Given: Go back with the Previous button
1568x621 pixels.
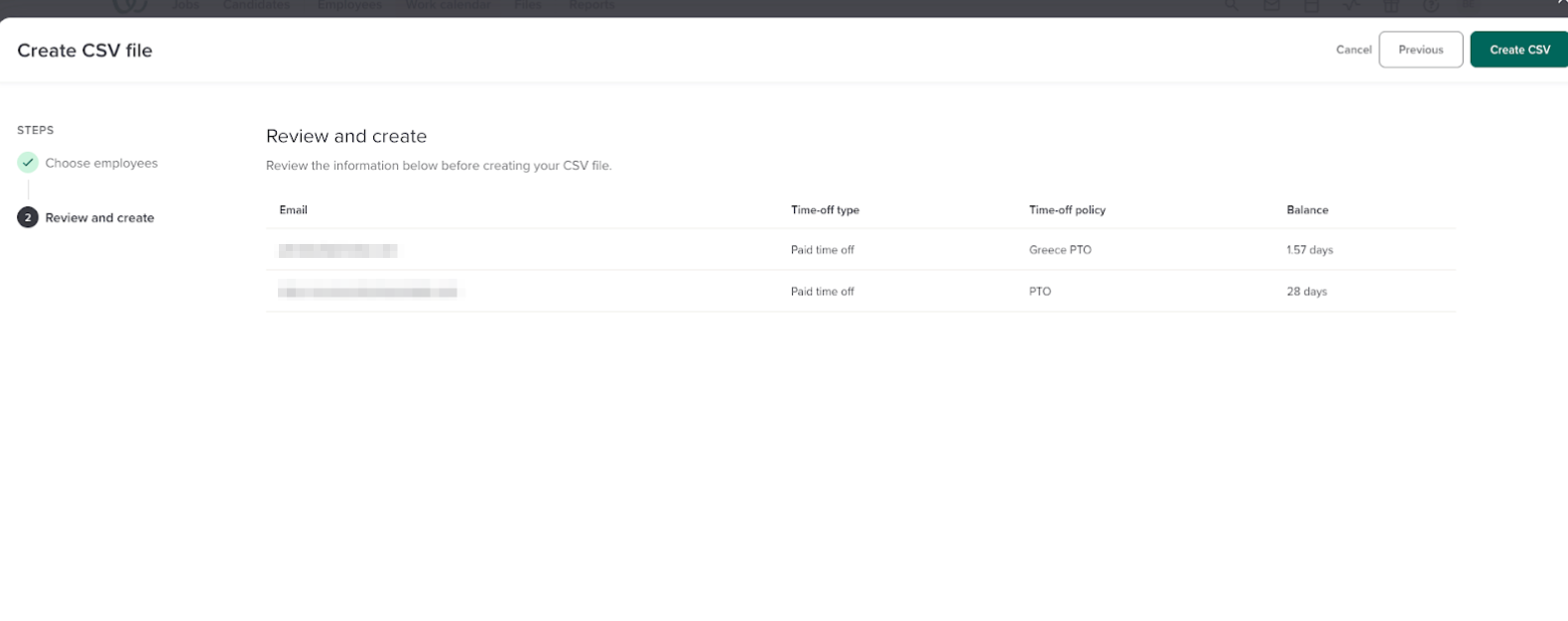Looking at the screenshot, I should 1420,50.
